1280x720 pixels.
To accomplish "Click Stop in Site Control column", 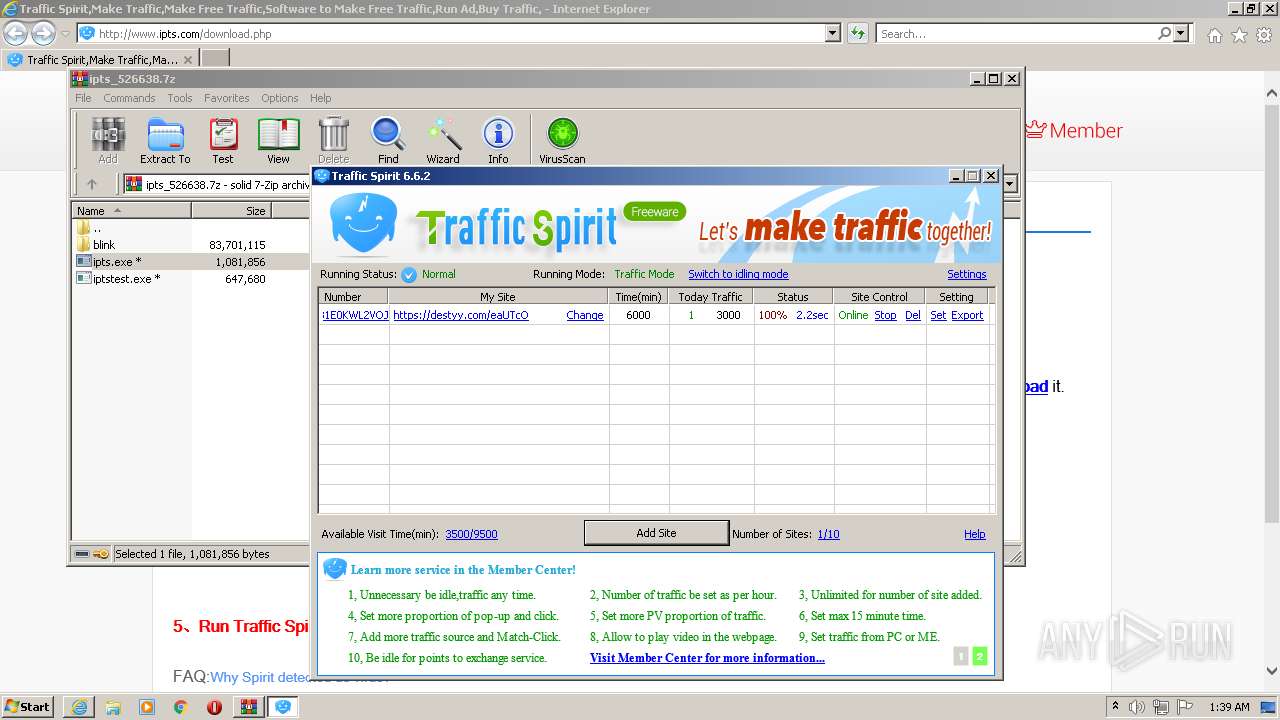I will (885, 315).
